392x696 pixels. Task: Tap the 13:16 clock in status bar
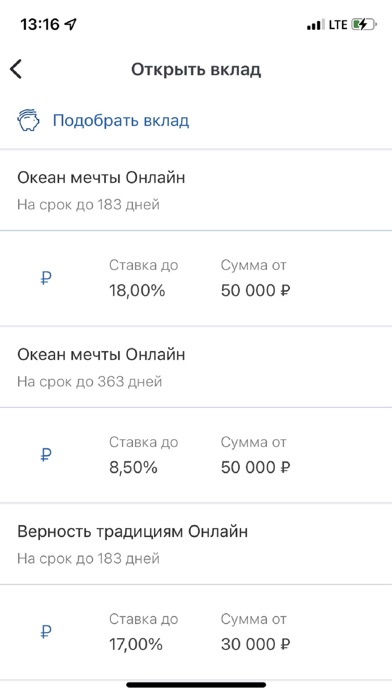coord(40,24)
